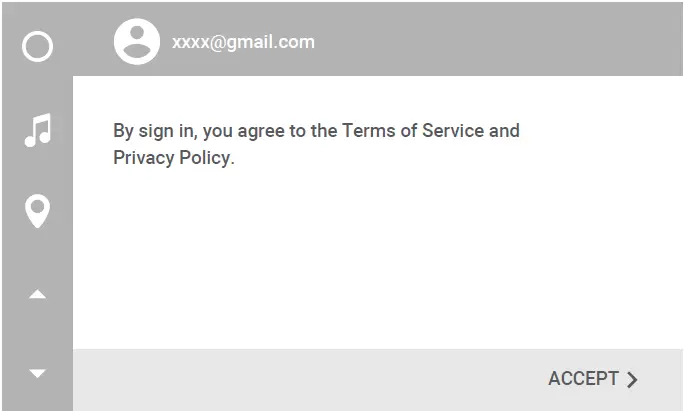Click empty sidebar space below pin icon
Screen dimensions: 688x411
coord(37,253)
